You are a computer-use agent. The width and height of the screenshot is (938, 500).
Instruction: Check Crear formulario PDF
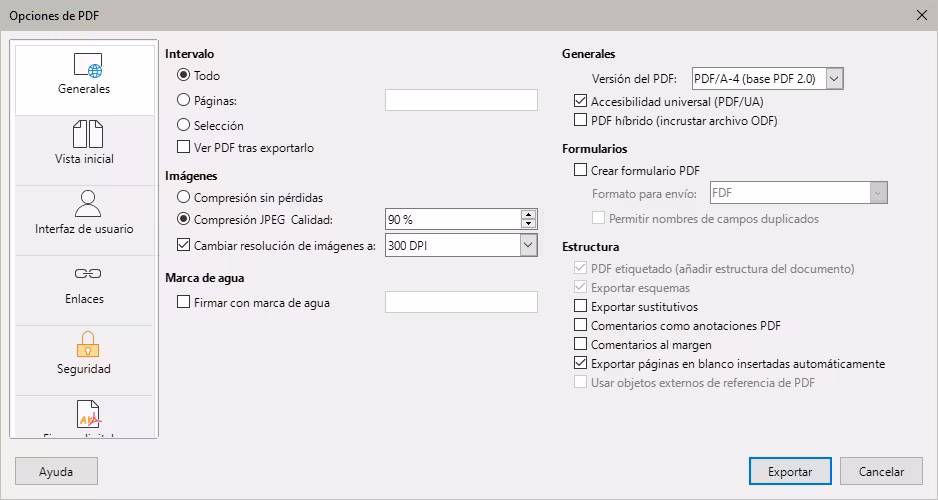pyautogui.click(x=580, y=170)
